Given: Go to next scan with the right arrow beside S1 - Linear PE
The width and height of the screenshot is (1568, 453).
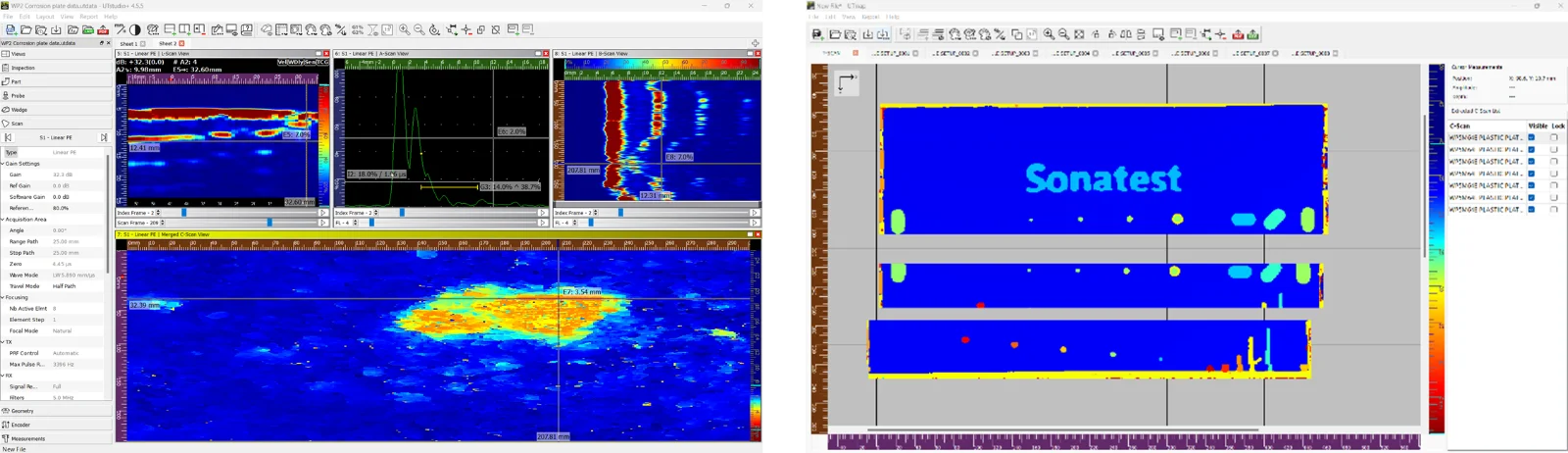Looking at the screenshot, I should coord(104,137).
